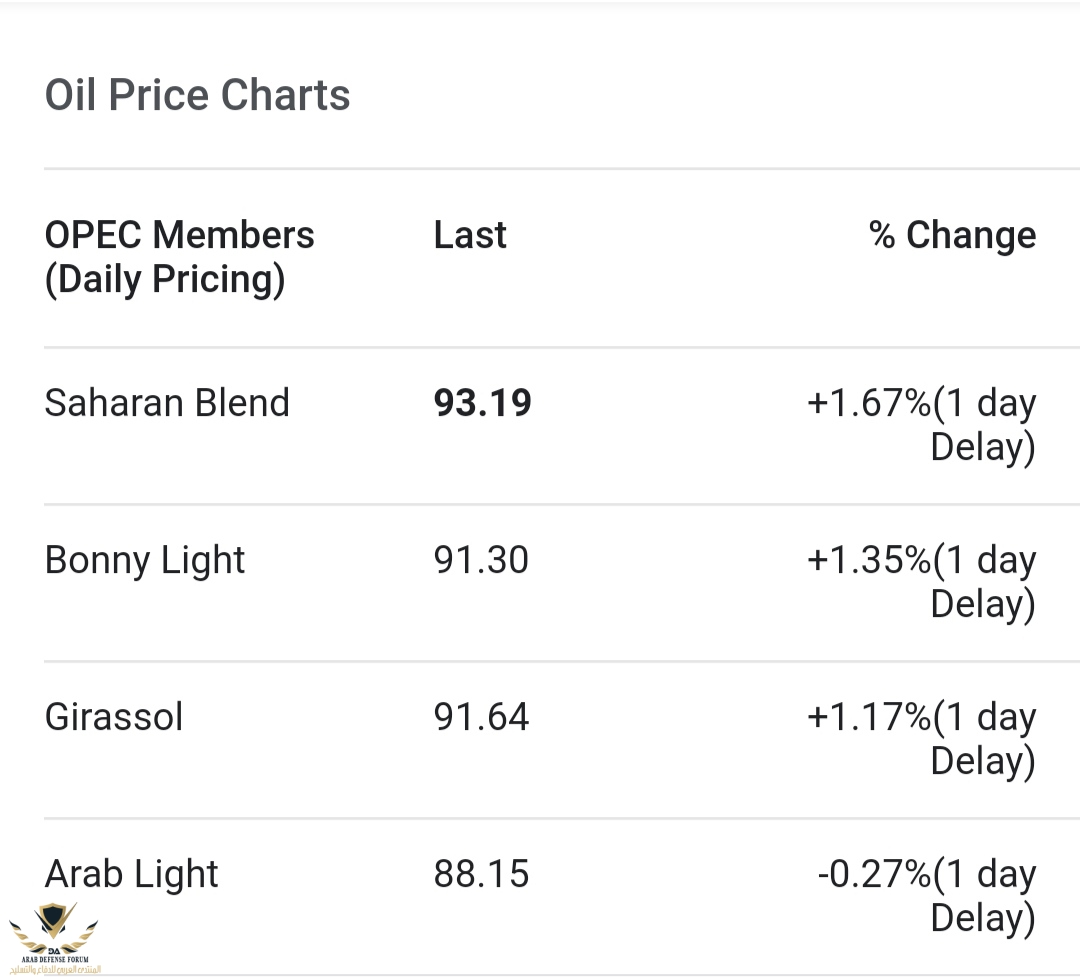Click the (Daily Pricing) subtitle text
Viewport: 1080px width, 977px height.
pyautogui.click(x=165, y=280)
